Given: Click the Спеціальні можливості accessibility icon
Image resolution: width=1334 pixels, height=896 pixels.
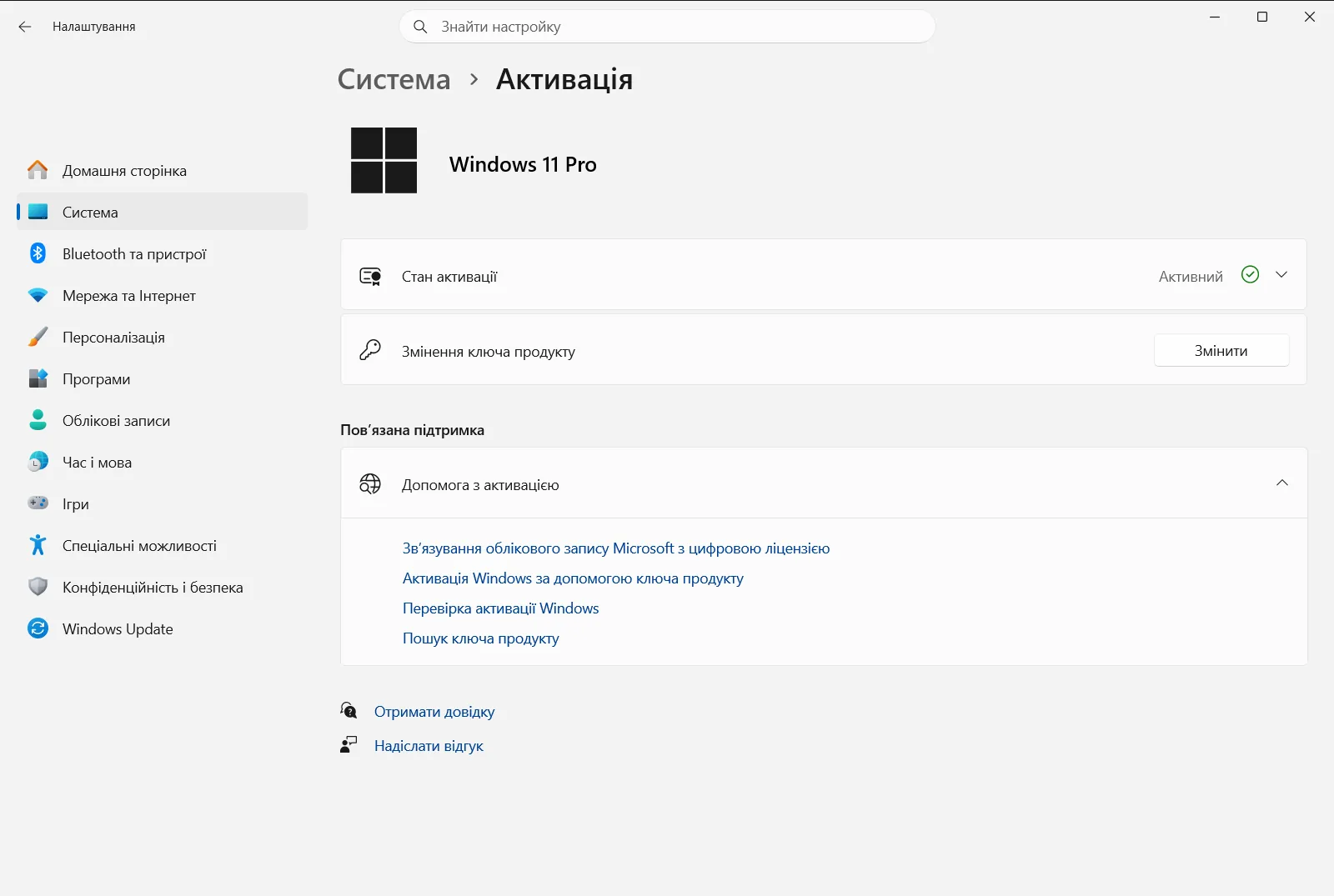Looking at the screenshot, I should [x=38, y=545].
